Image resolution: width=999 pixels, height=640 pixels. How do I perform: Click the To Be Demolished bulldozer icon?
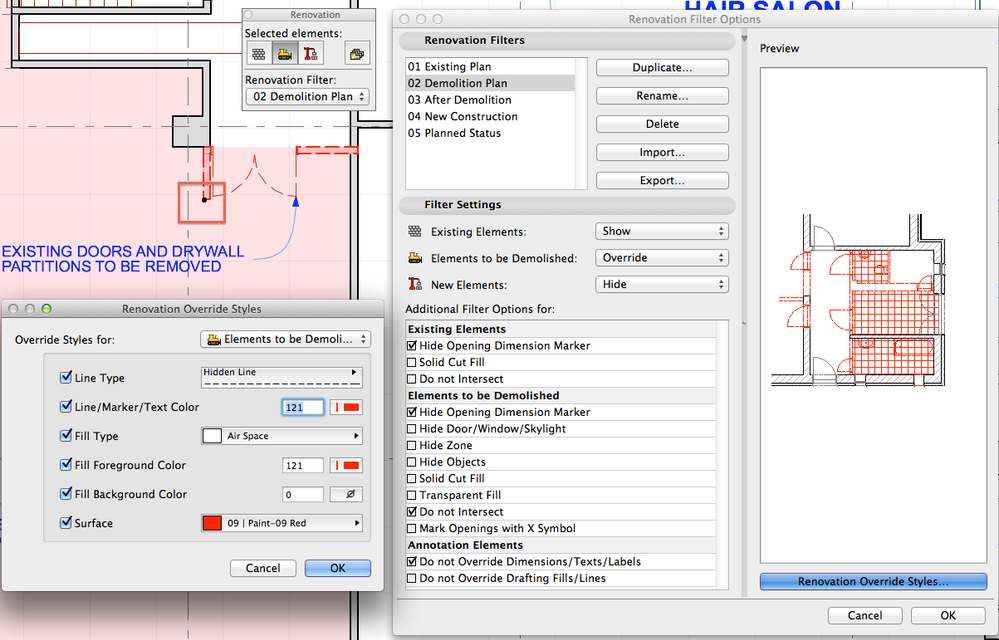pos(285,54)
